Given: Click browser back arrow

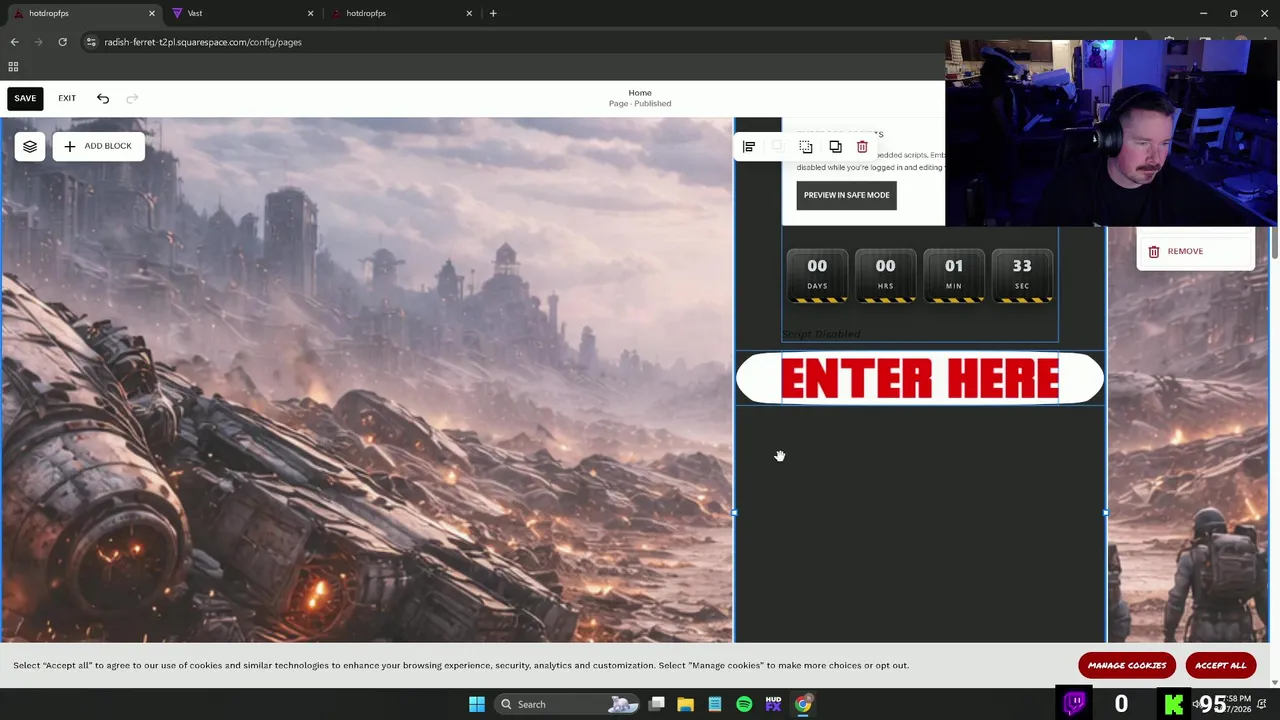Looking at the screenshot, I should [14, 42].
